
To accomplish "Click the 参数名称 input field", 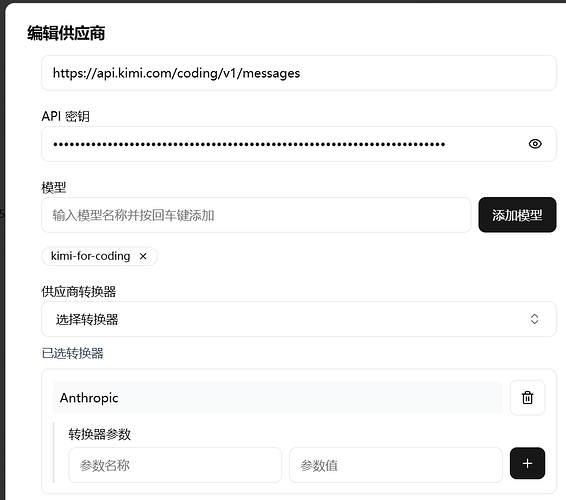I will point(175,465).
